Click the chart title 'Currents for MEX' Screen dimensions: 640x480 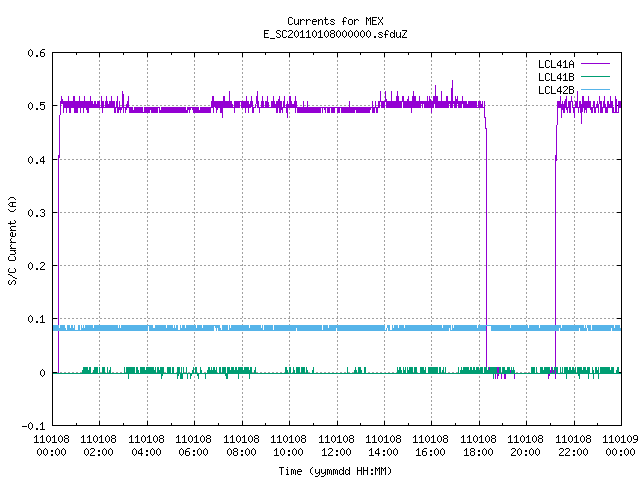pyautogui.click(x=335, y=21)
